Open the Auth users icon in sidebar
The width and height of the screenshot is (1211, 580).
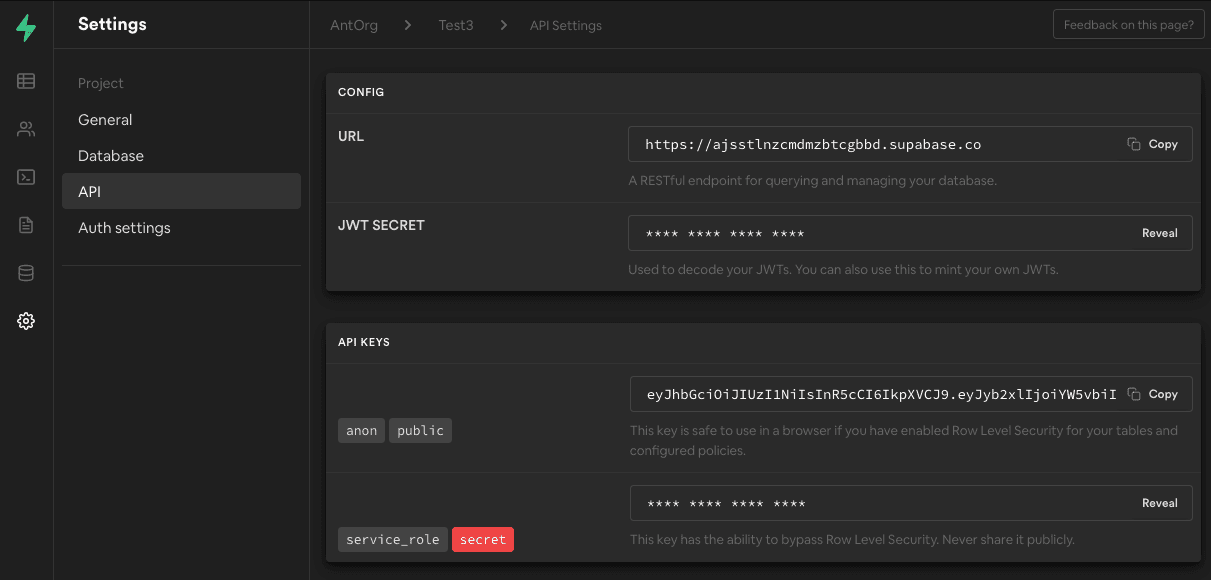pyautogui.click(x=26, y=129)
